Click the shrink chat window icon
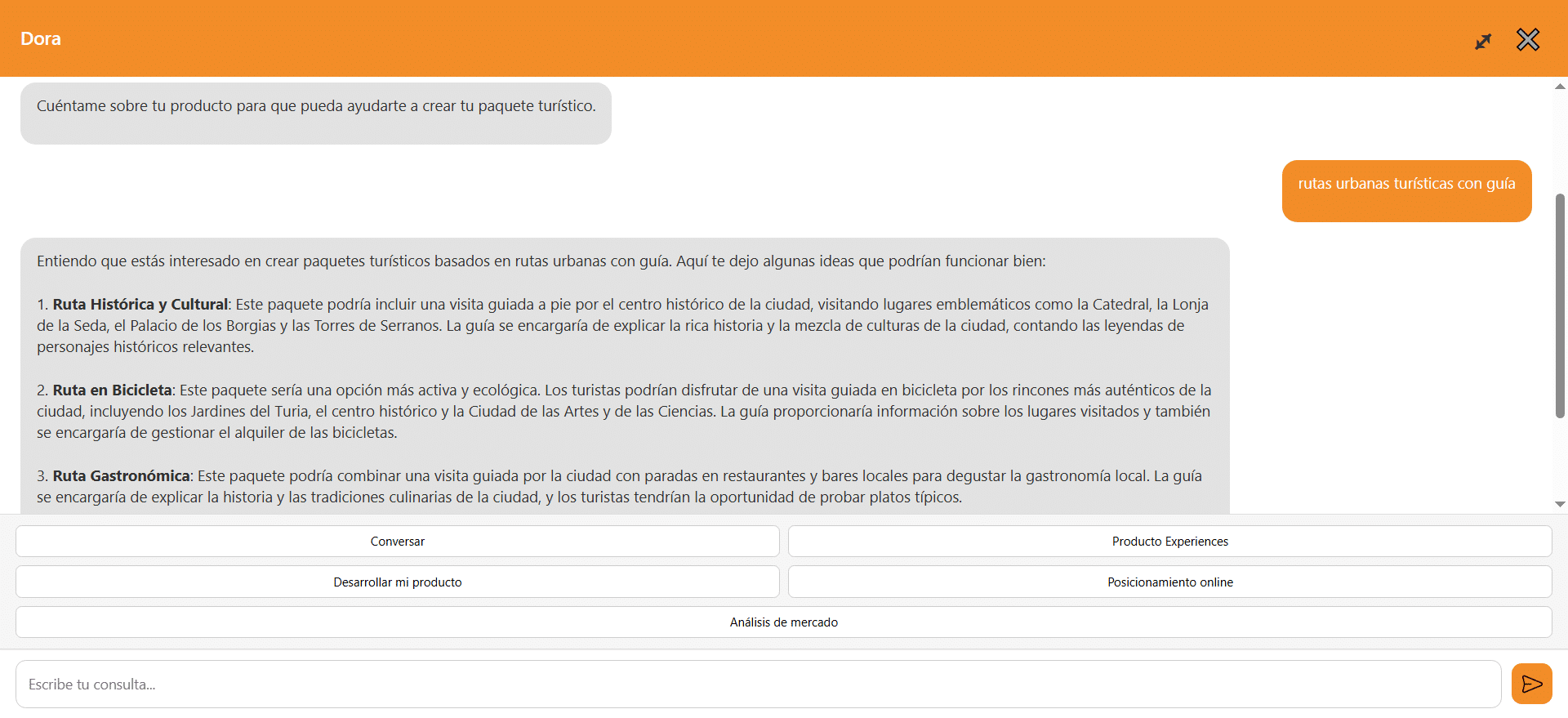The height and width of the screenshot is (718, 1568). tap(1483, 41)
